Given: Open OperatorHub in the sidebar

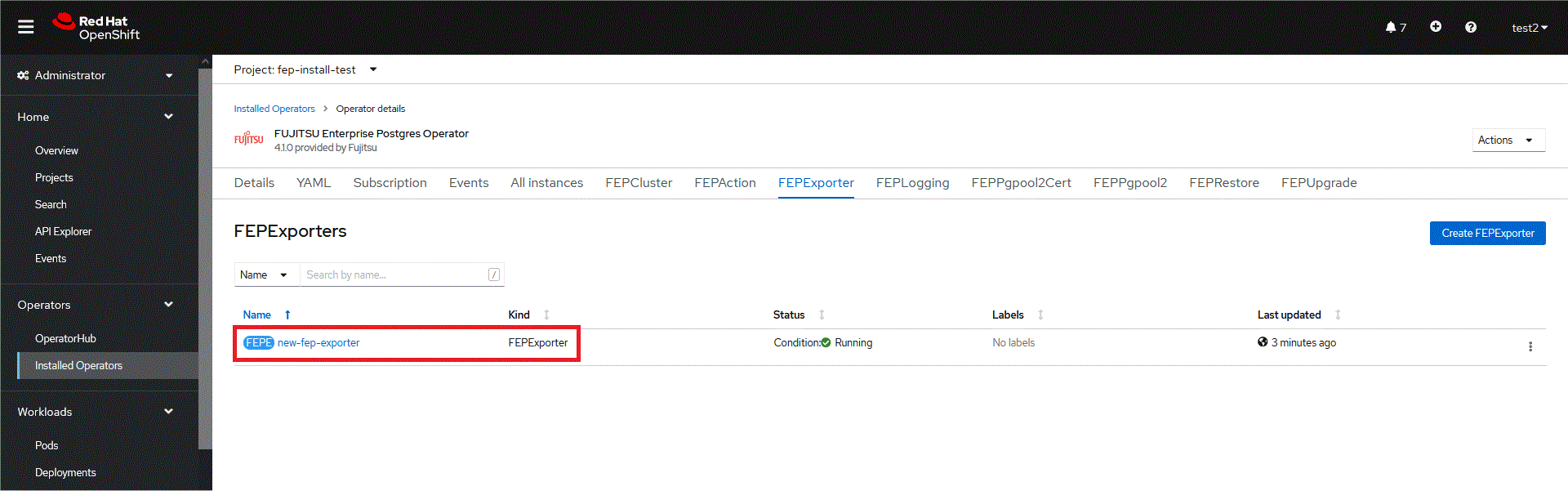Looking at the screenshot, I should 65,338.
